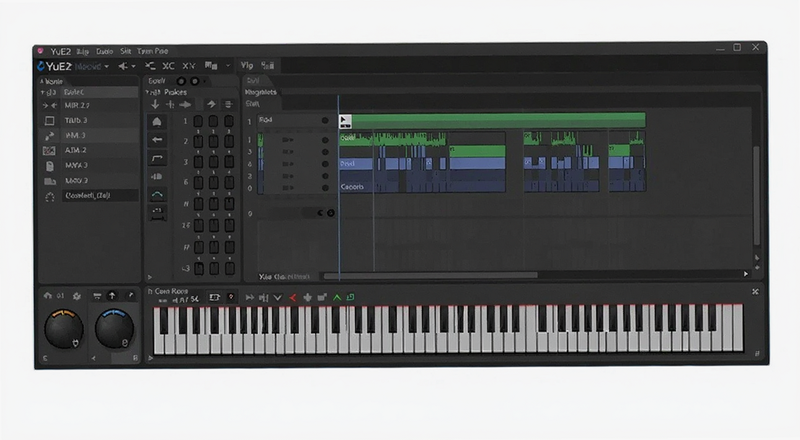The height and width of the screenshot is (440, 800).
Task: Toggle second circle button beside Eoelv label
Action: tap(194, 81)
